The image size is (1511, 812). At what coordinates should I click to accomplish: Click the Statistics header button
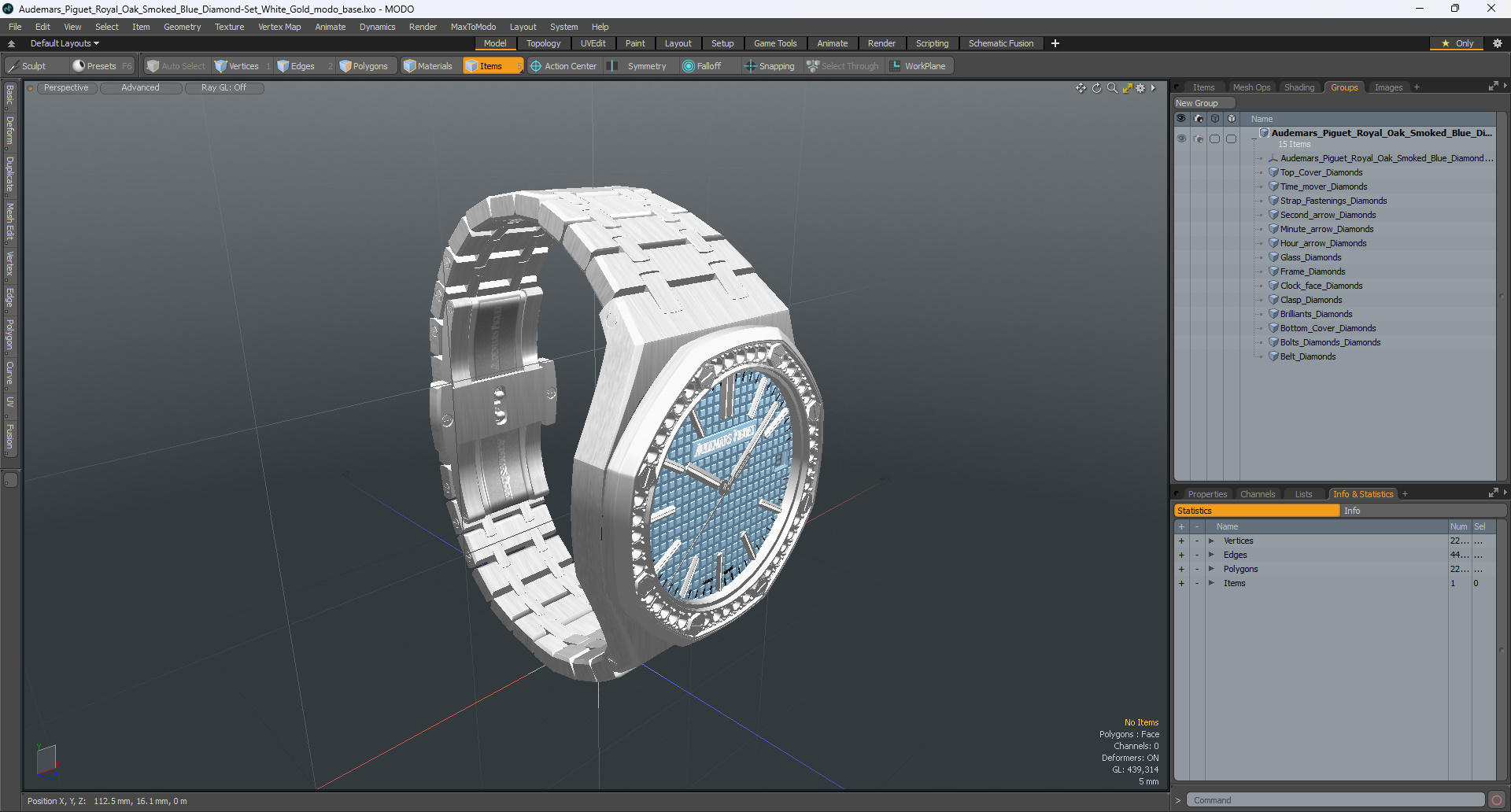tap(1256, 511)
